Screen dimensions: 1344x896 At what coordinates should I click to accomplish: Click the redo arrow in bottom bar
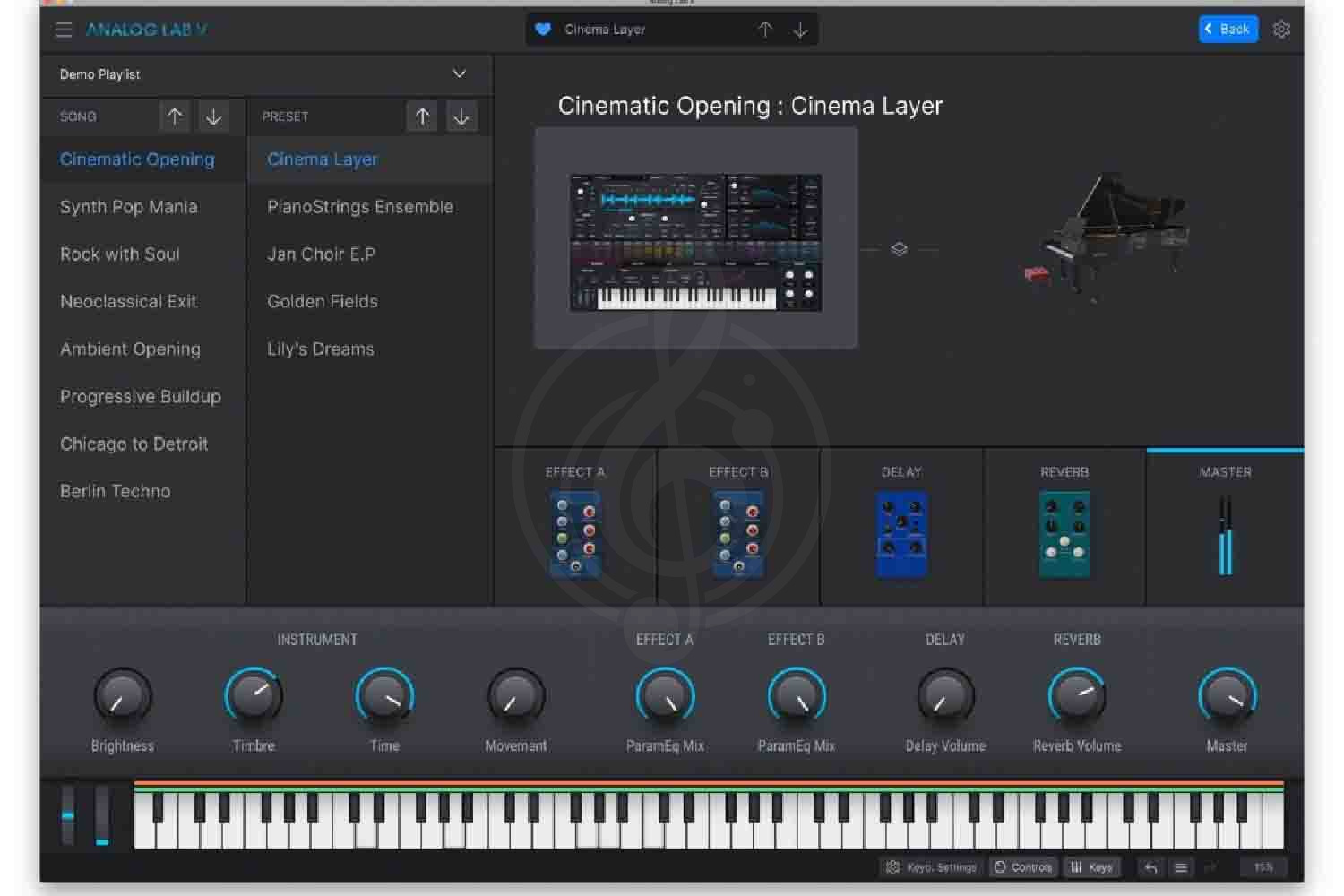(1210, 867)
